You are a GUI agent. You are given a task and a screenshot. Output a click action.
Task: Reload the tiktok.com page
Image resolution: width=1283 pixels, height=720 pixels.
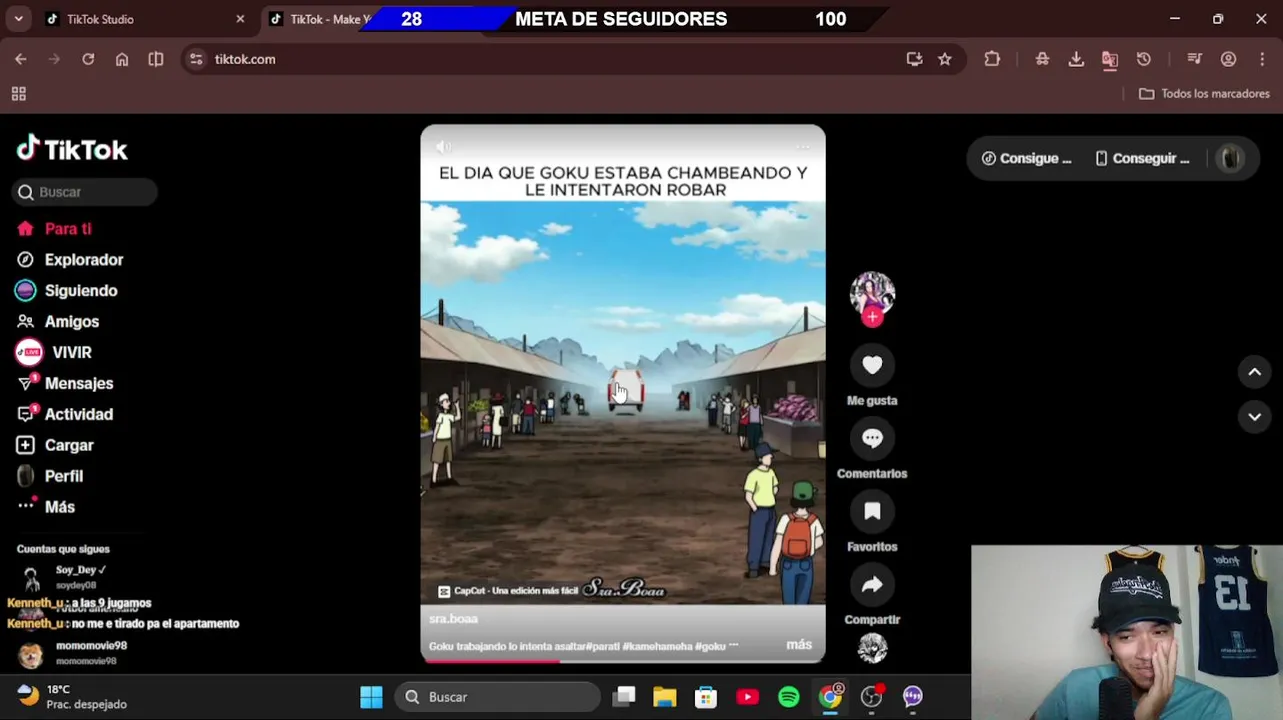(x=88, y=59)
